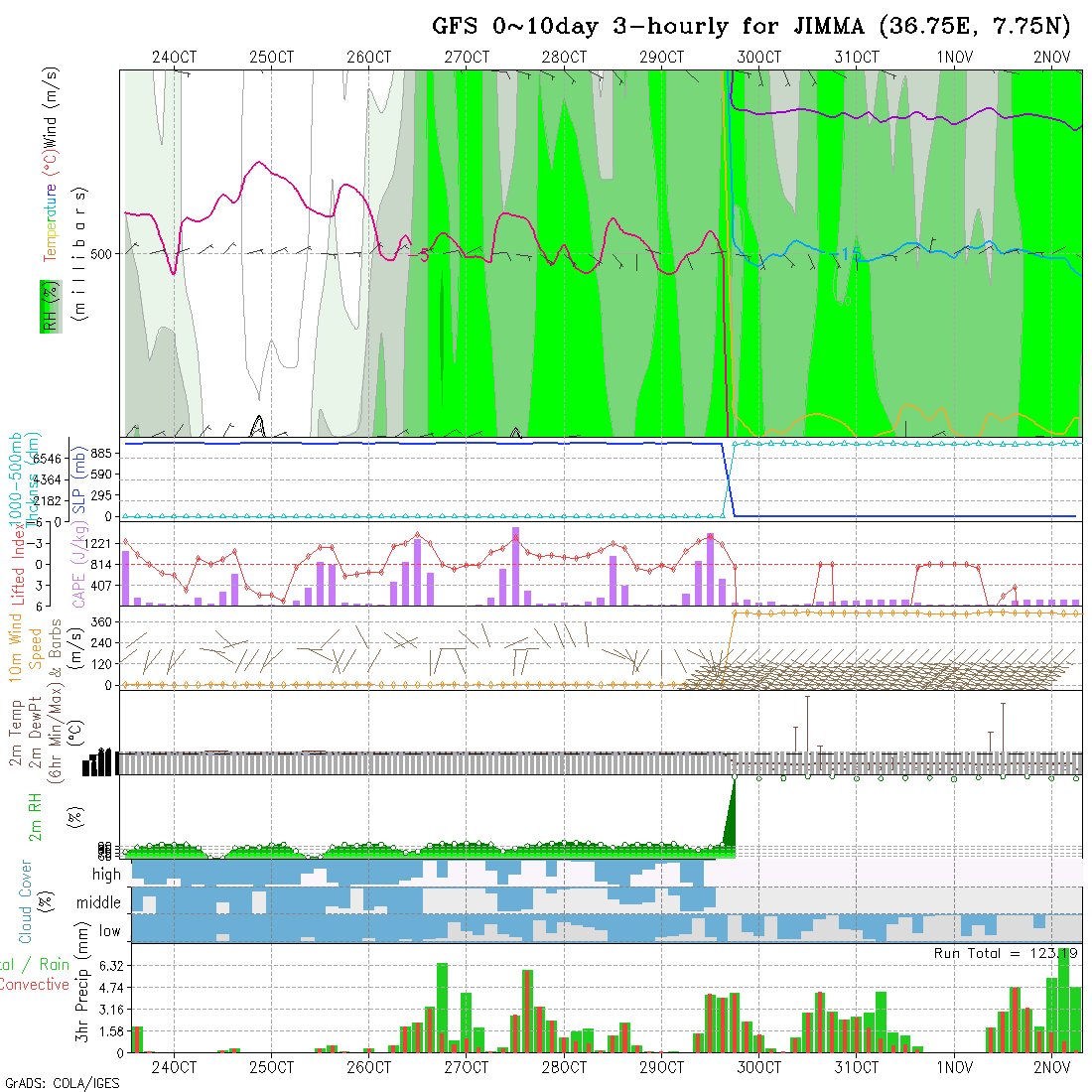Select the high cloud cover row label
Image resolution: width=1092 pixels, height=1092 pixels.
coord(106,875)
